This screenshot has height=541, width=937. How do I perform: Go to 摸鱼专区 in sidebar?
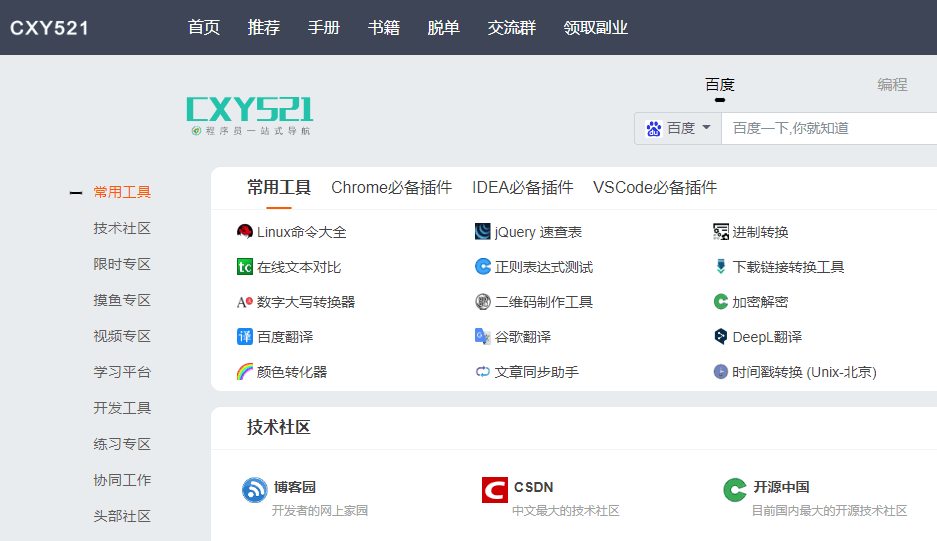(122, 300)
